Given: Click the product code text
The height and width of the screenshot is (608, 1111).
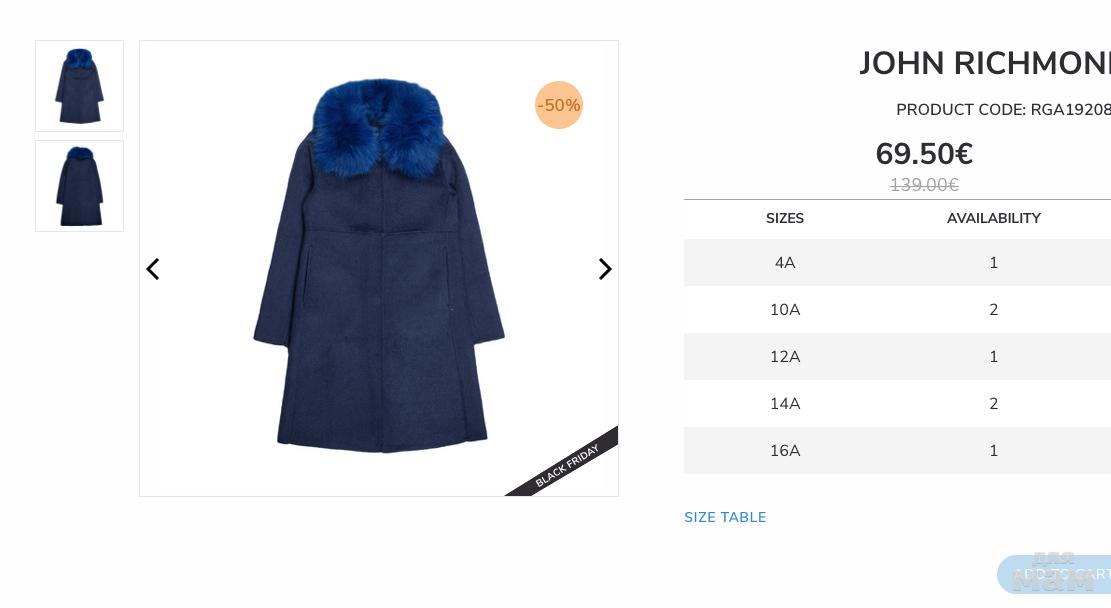Looking at the screenshot, I should 1003,110.
